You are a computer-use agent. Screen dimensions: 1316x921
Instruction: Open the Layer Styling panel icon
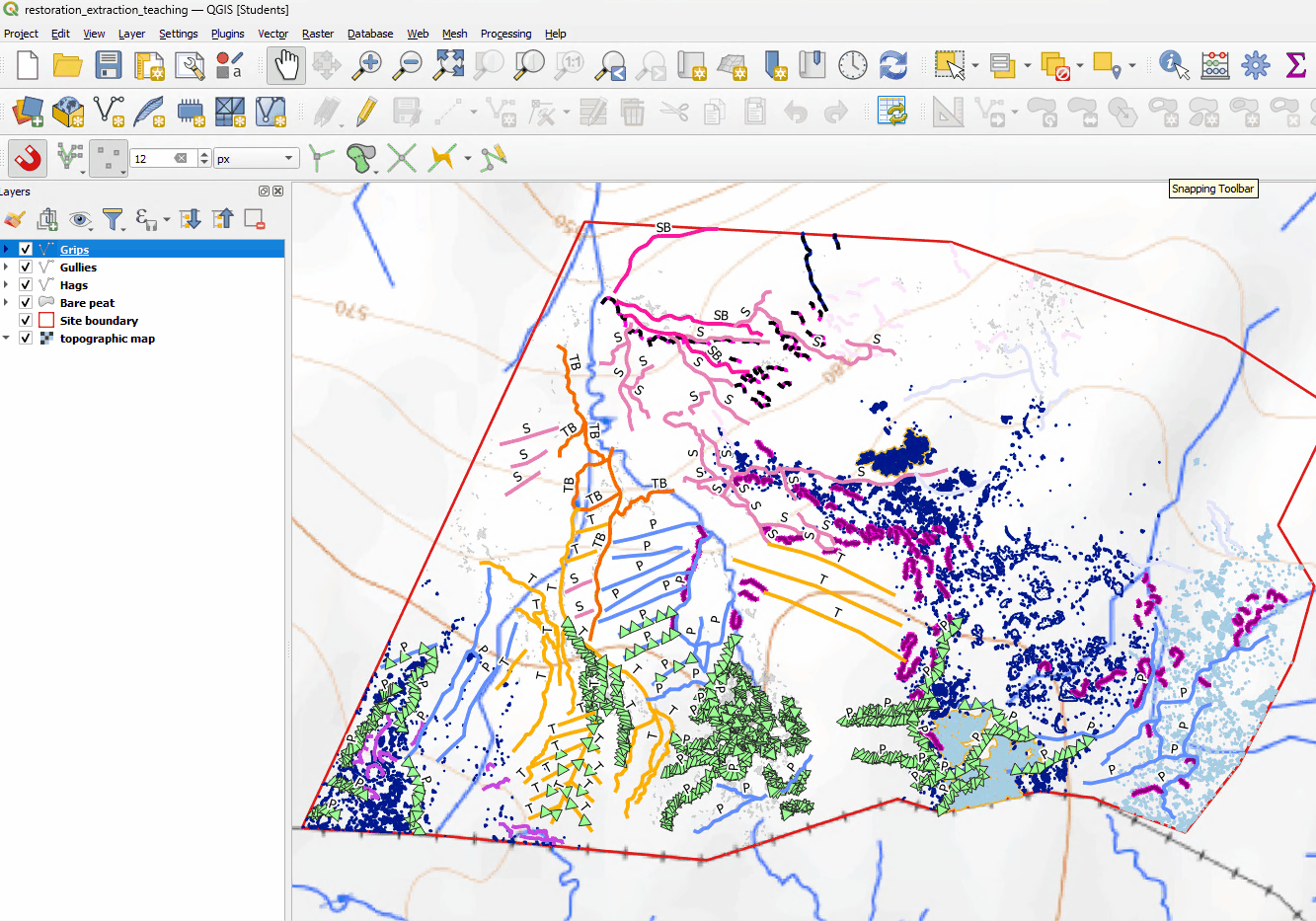pyautogui.click(x=13, y=219)
